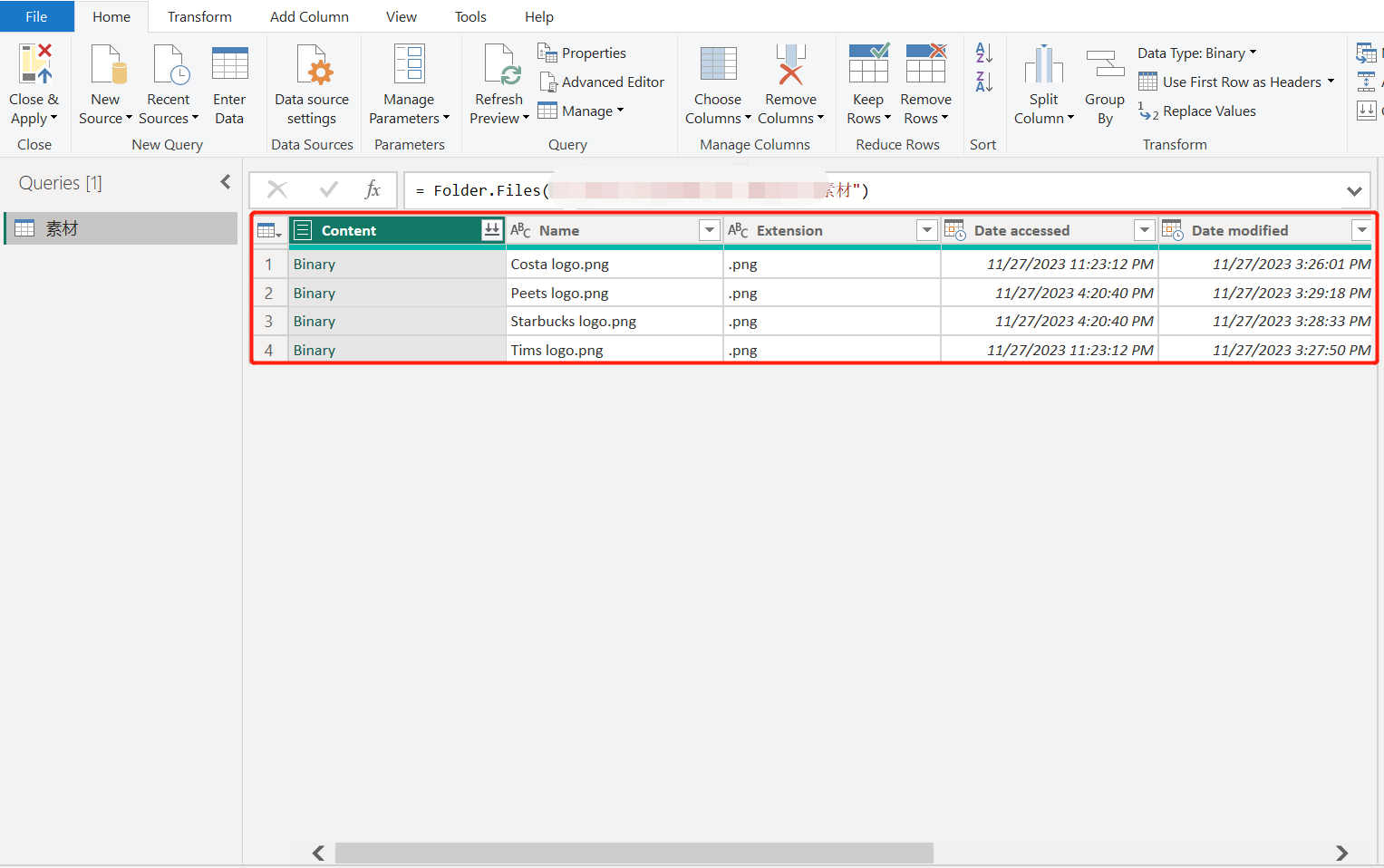Open the Data Type: Binary dropdown

pyautogui.click(x=1196, y=53)
